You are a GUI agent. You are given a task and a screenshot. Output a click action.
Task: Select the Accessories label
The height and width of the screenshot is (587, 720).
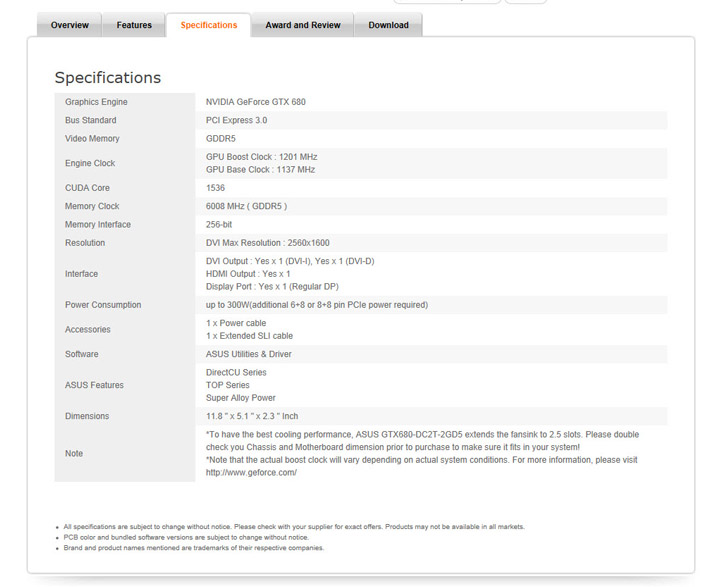(x=88, y=330)
